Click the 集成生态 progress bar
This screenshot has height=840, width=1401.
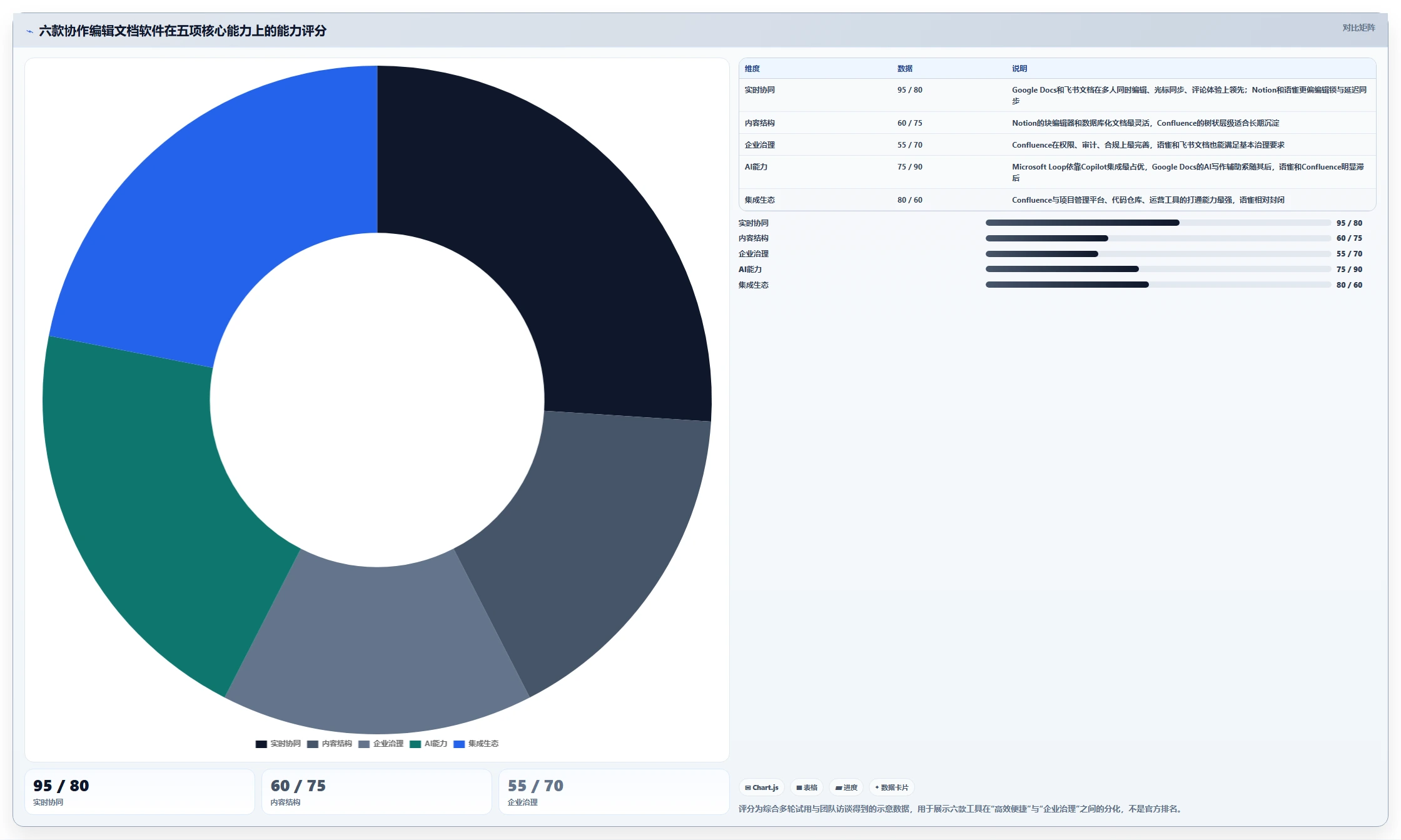1158,285
